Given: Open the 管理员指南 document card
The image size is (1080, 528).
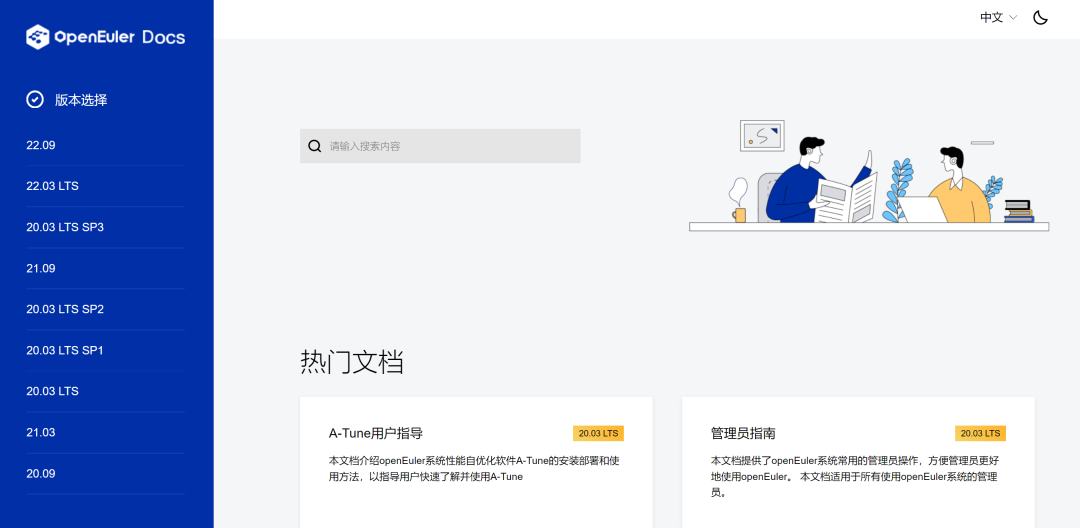Looking at the screenshot, I should (x=858, y=463).
